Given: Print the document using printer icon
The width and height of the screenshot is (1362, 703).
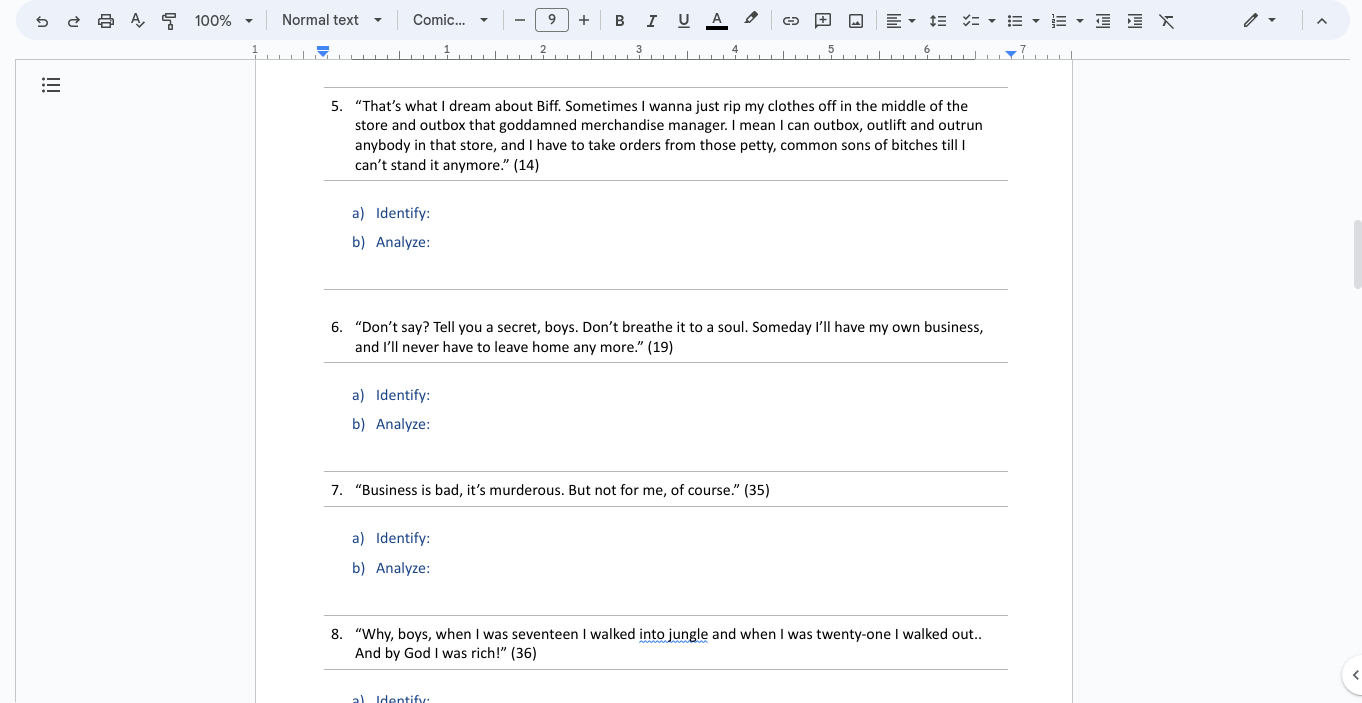Looking at the screenshot, I should tap(106, 20).
